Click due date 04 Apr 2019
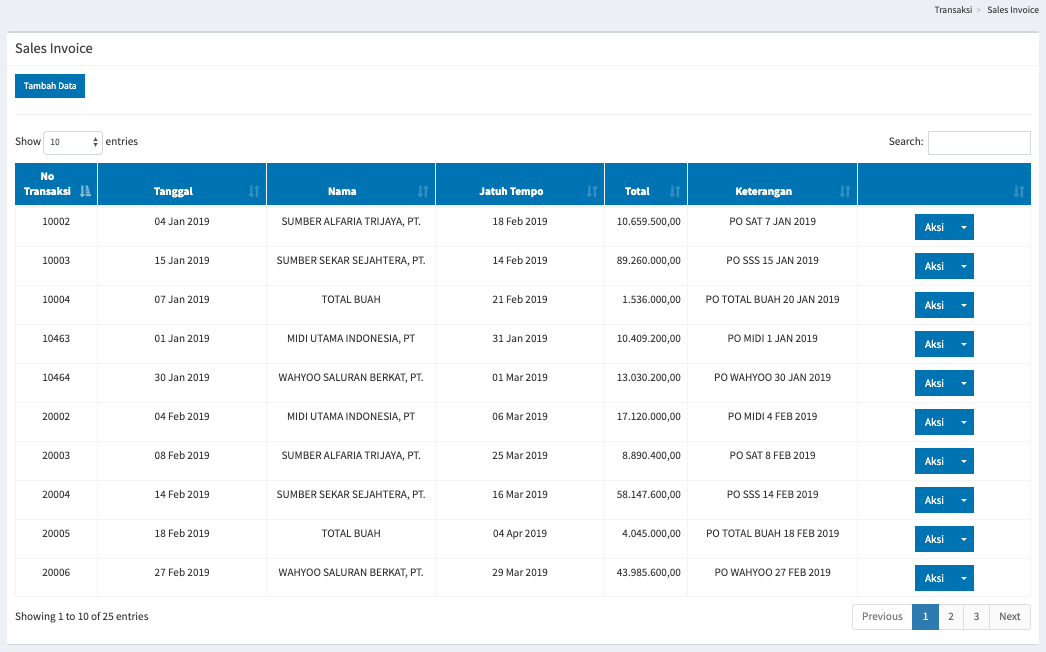This screenshot has height=652, width=1046. coord(520,534)
